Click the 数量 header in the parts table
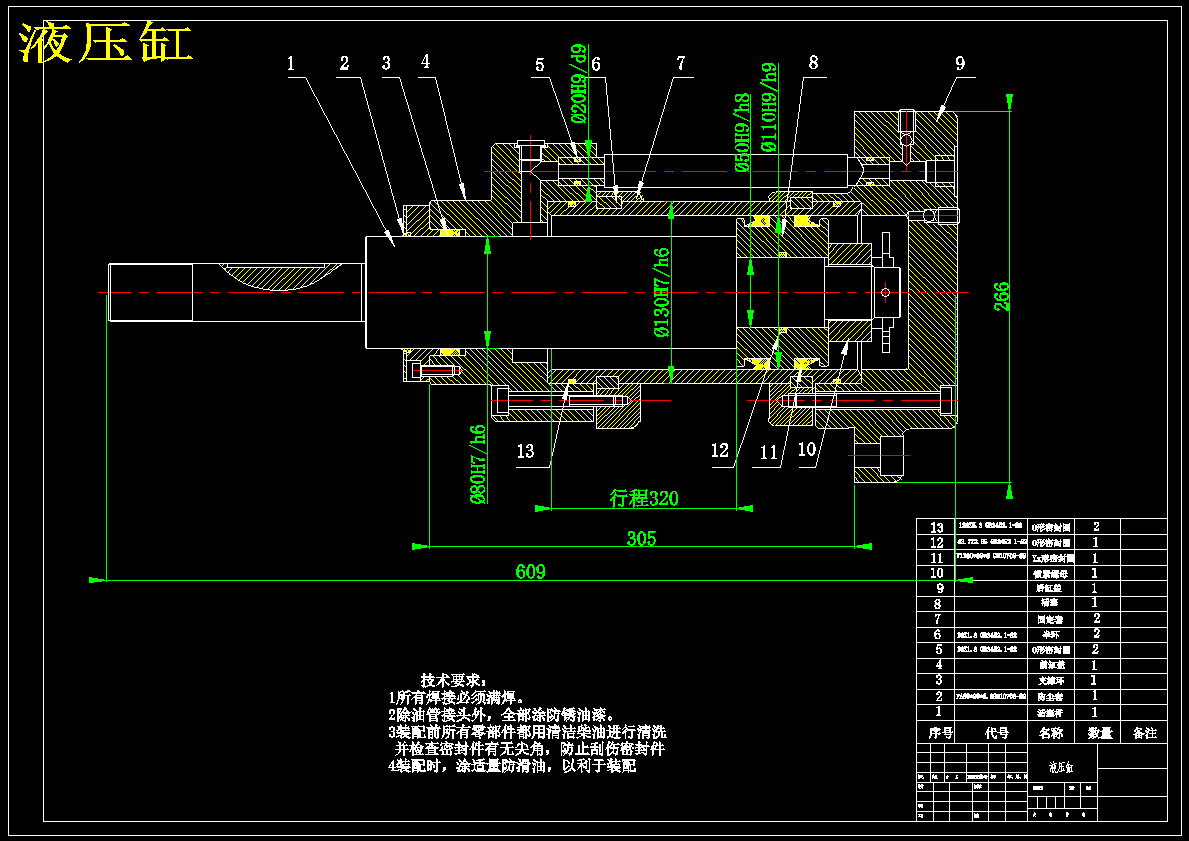 [x=1100, y=733]
